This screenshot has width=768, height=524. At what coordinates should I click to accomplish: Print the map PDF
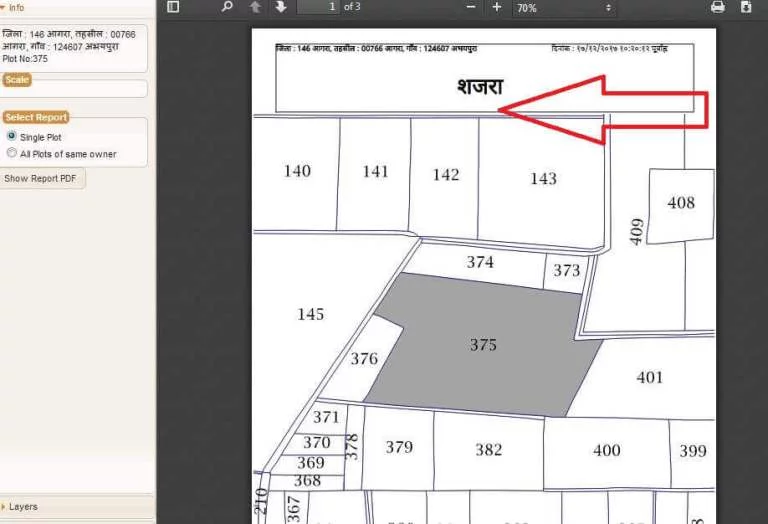point(718,7)
